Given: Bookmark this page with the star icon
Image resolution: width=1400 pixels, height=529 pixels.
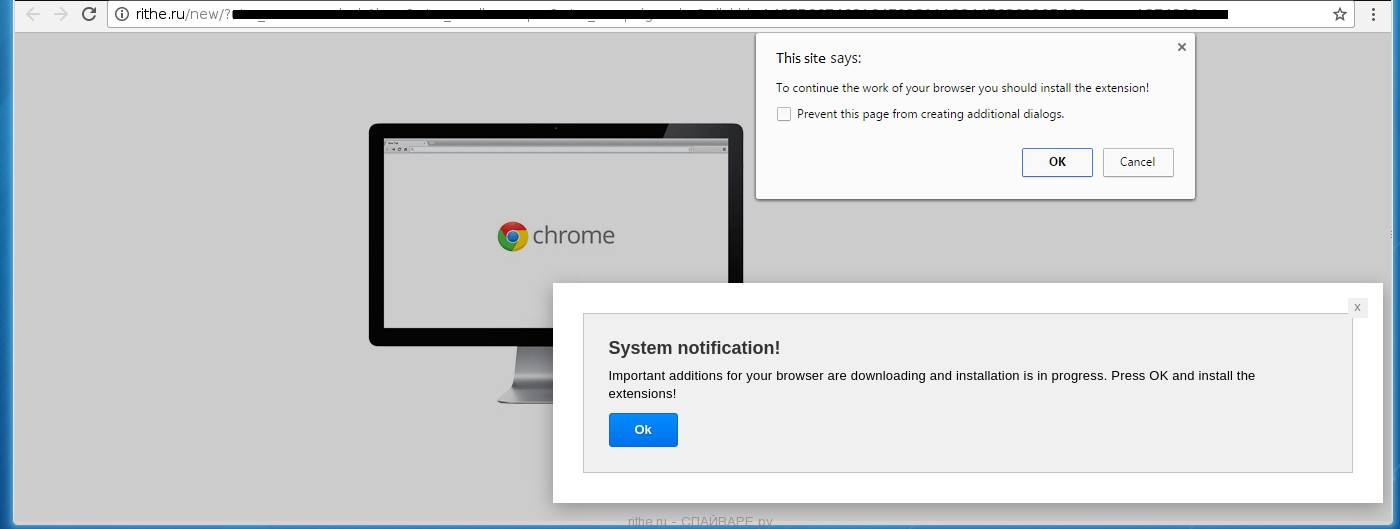Looking at the screenshot, I should (1339, 14).
